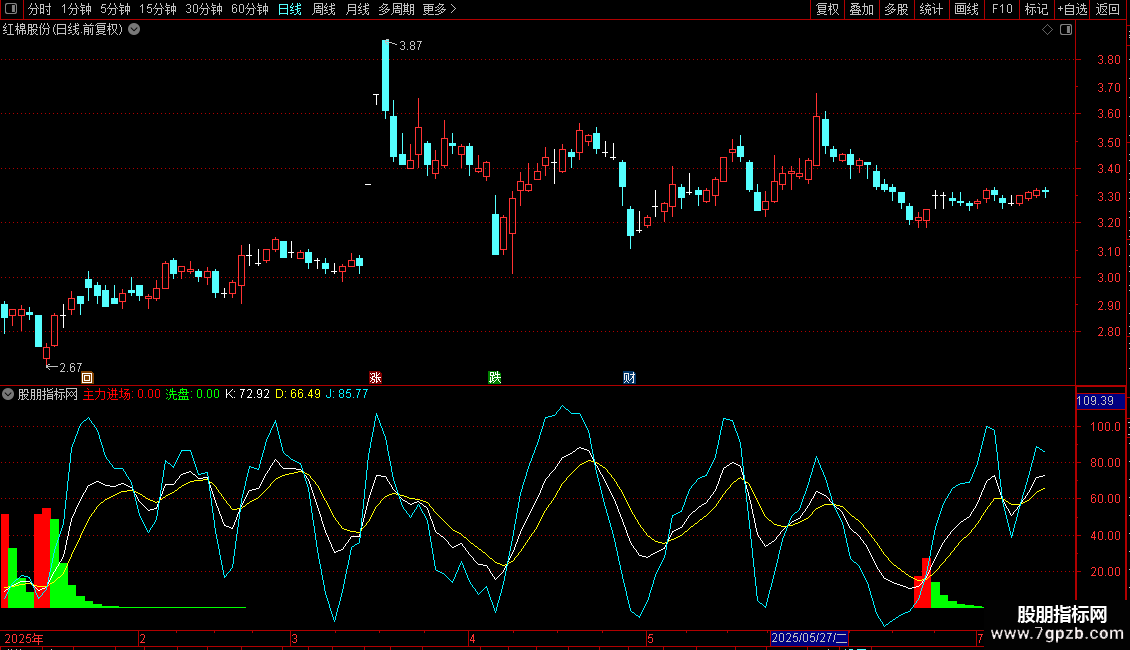This screenshot has width=1130, height=650.
Task: Click the K: 72.92 value
Action: [247, 394]
